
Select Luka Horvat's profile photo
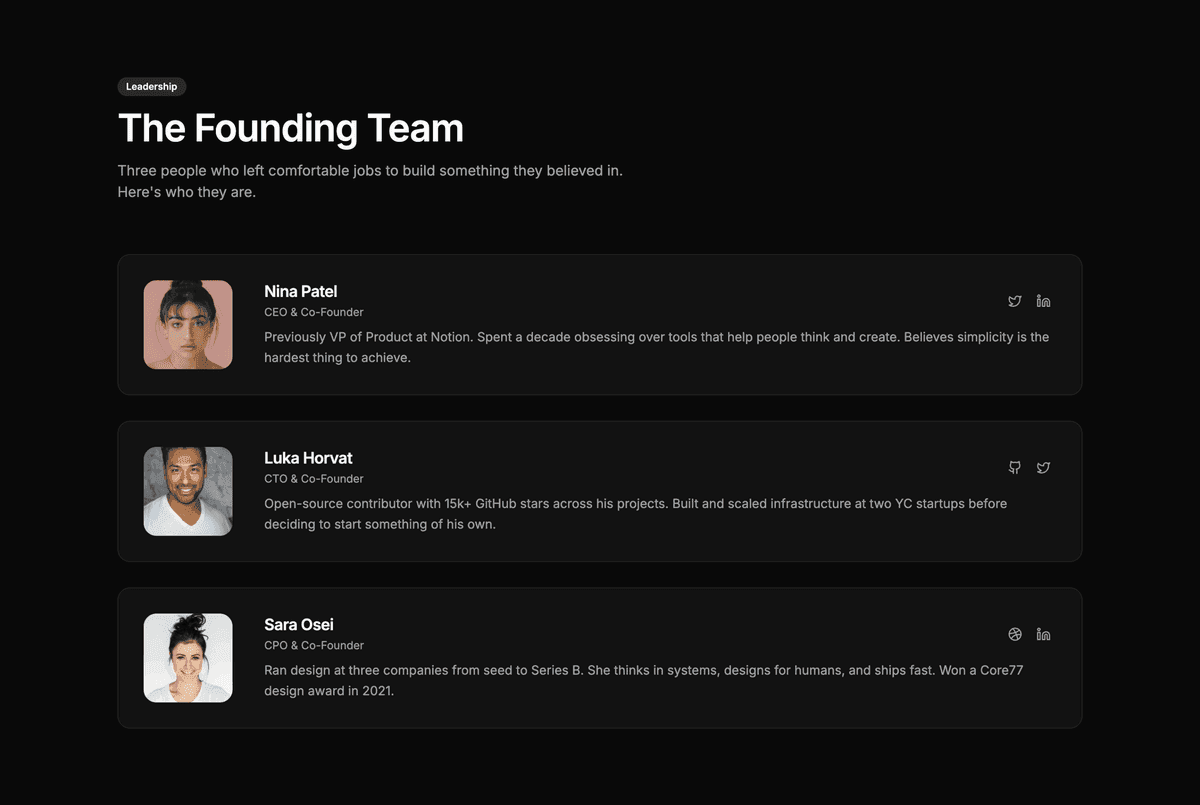(188, 491)
